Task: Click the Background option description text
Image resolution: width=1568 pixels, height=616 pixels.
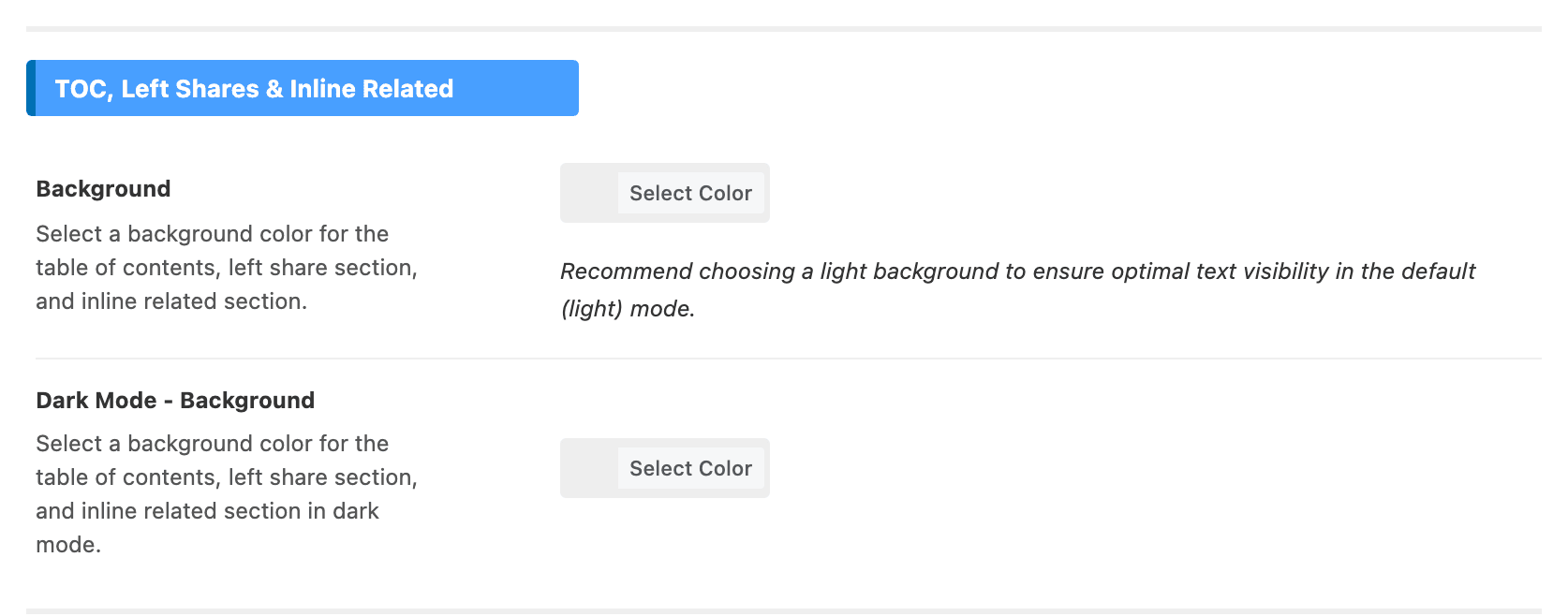Action: (227, 268)
